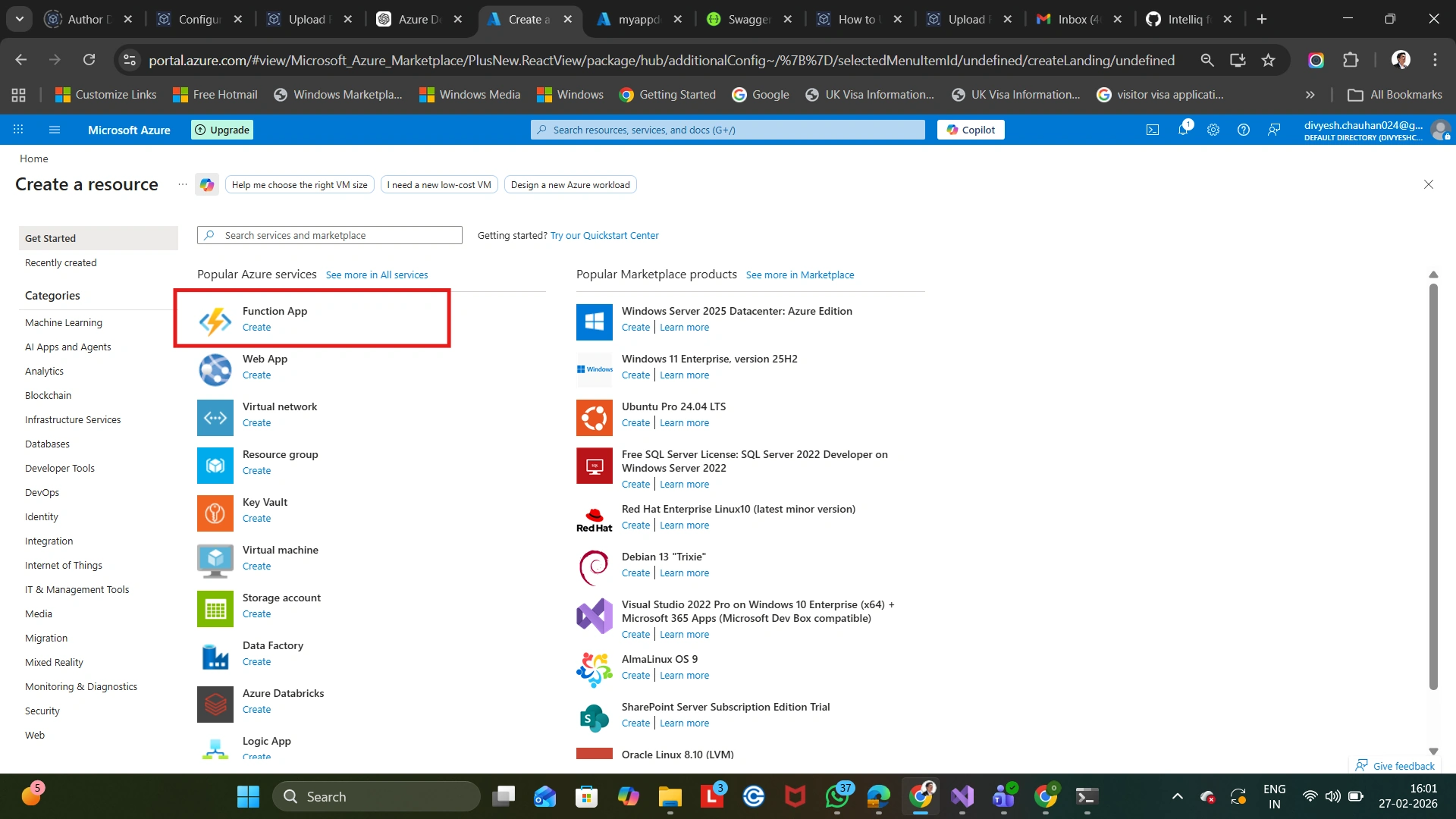Click the Upgrade button in the Azure header
This screenshot has width=1456, height=819.
222,130
